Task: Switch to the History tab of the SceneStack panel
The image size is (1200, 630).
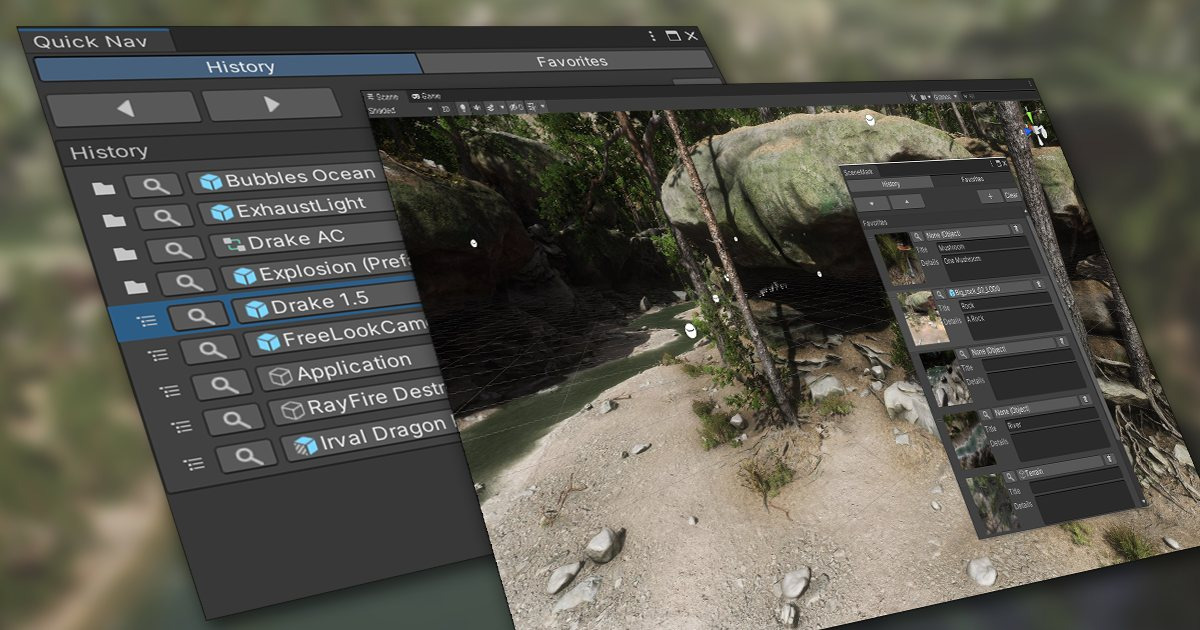Action: click(x=890, y=183)
